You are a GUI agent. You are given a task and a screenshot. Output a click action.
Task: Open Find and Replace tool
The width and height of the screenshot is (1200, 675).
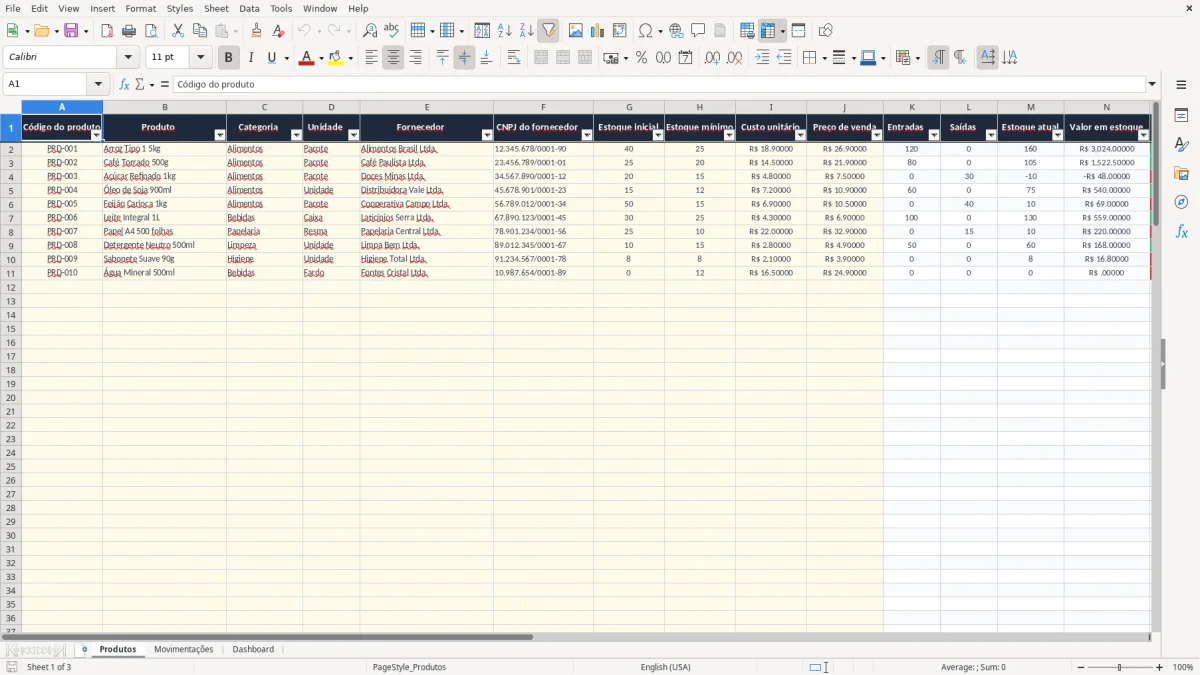click(370, 31)
